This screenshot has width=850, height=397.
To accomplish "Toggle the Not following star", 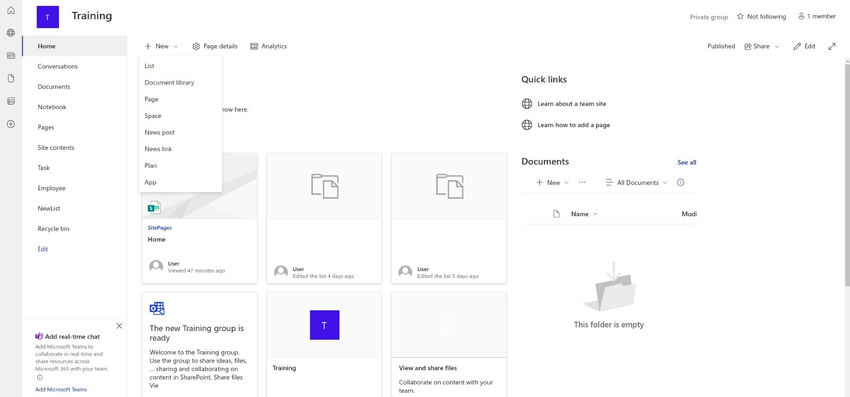I will tap(740, 17).
